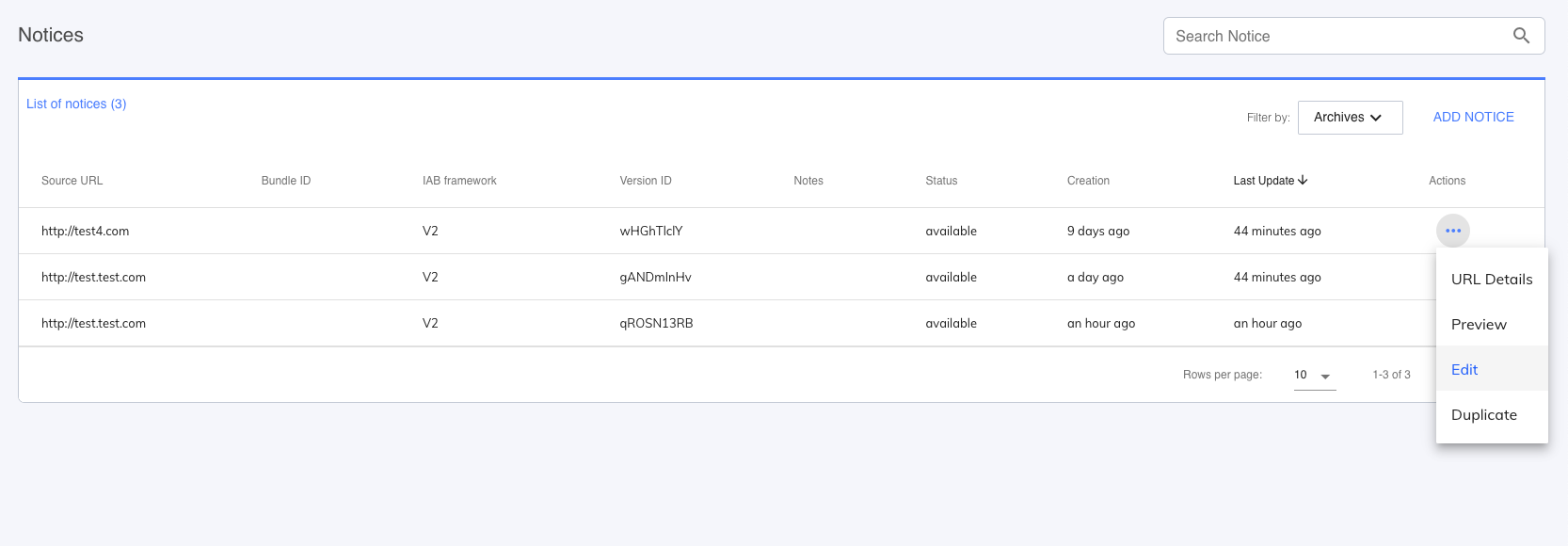The image size is (1568, 546).
Task: Open the three-dots actions menu for test4.com
Action: (x=1453, y=231)
